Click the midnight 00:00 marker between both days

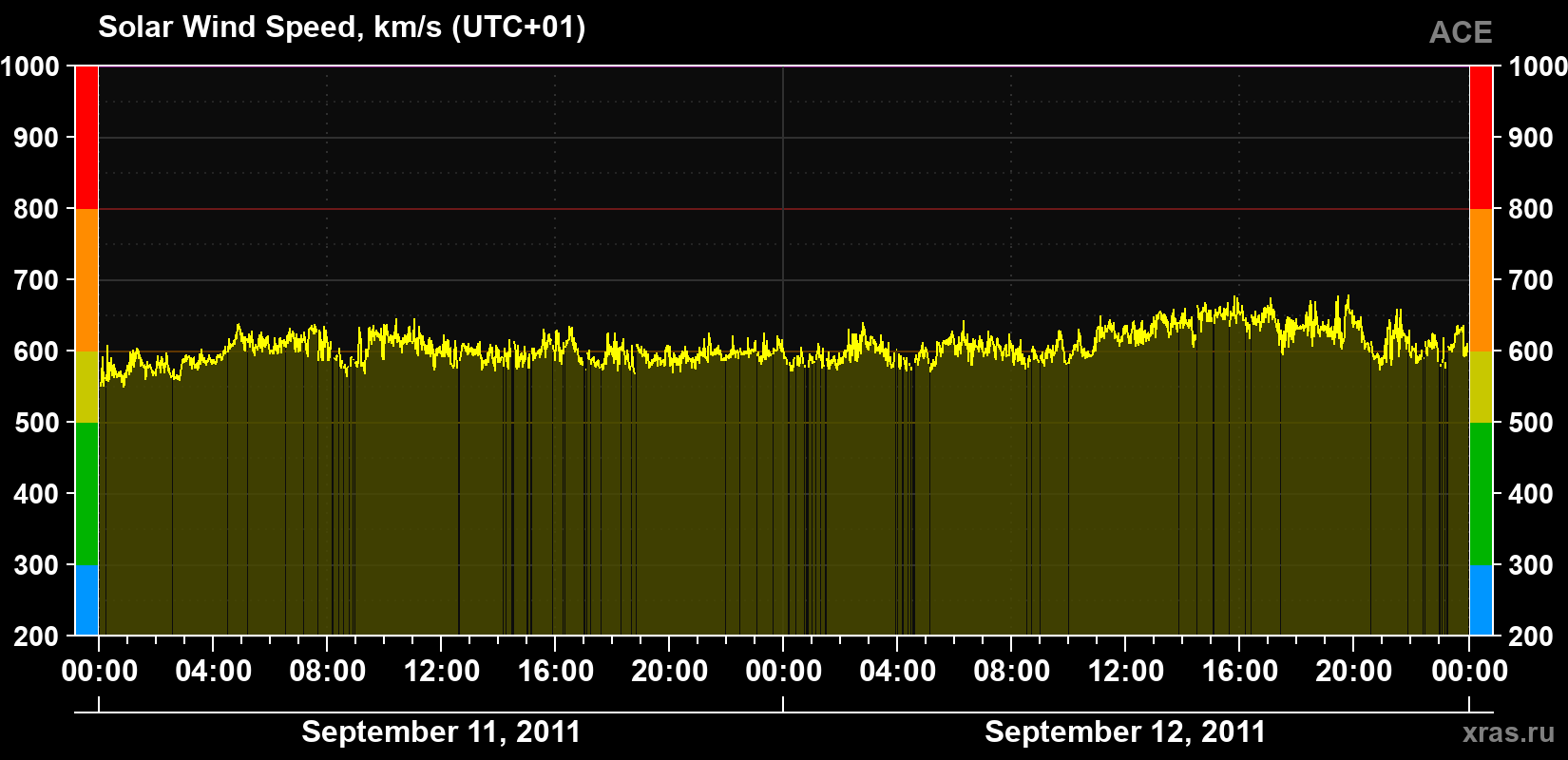[784, 672]
